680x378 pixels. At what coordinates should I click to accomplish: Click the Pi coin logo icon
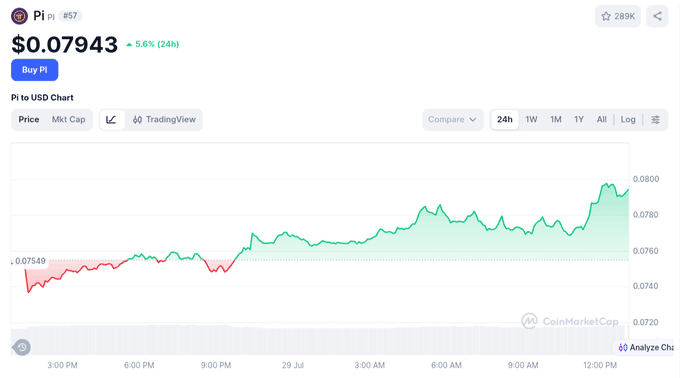coord(20,16)
